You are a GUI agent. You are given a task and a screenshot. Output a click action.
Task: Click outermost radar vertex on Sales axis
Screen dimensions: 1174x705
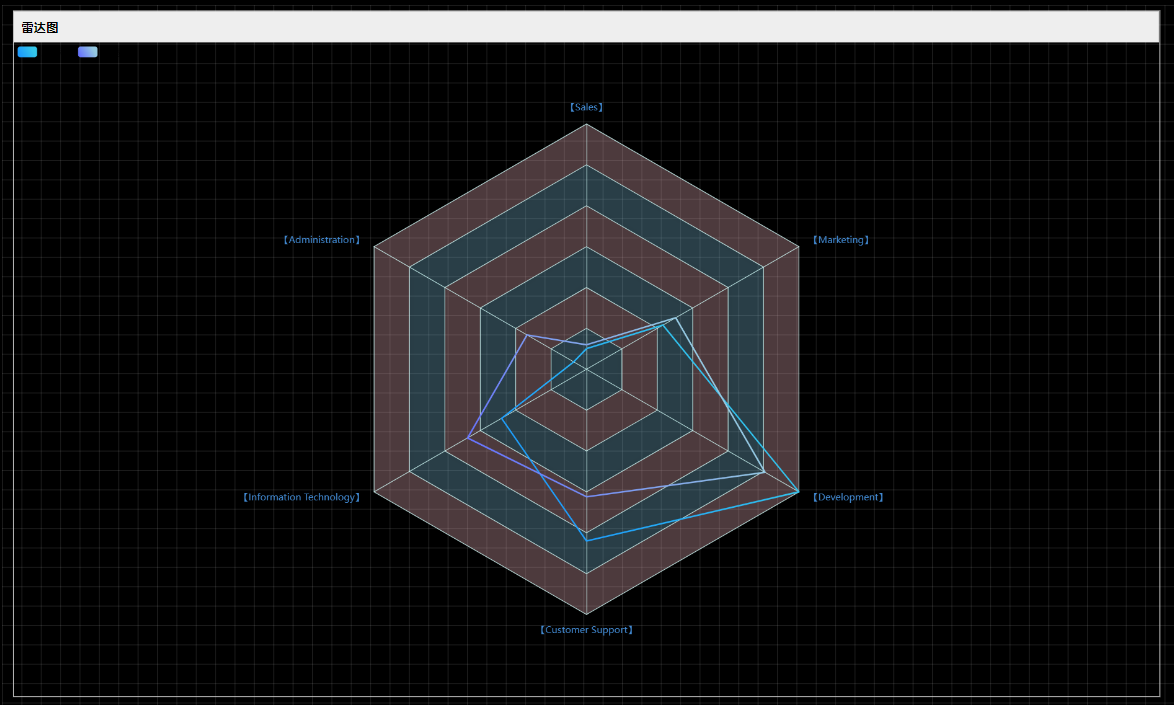pos(587,124)
